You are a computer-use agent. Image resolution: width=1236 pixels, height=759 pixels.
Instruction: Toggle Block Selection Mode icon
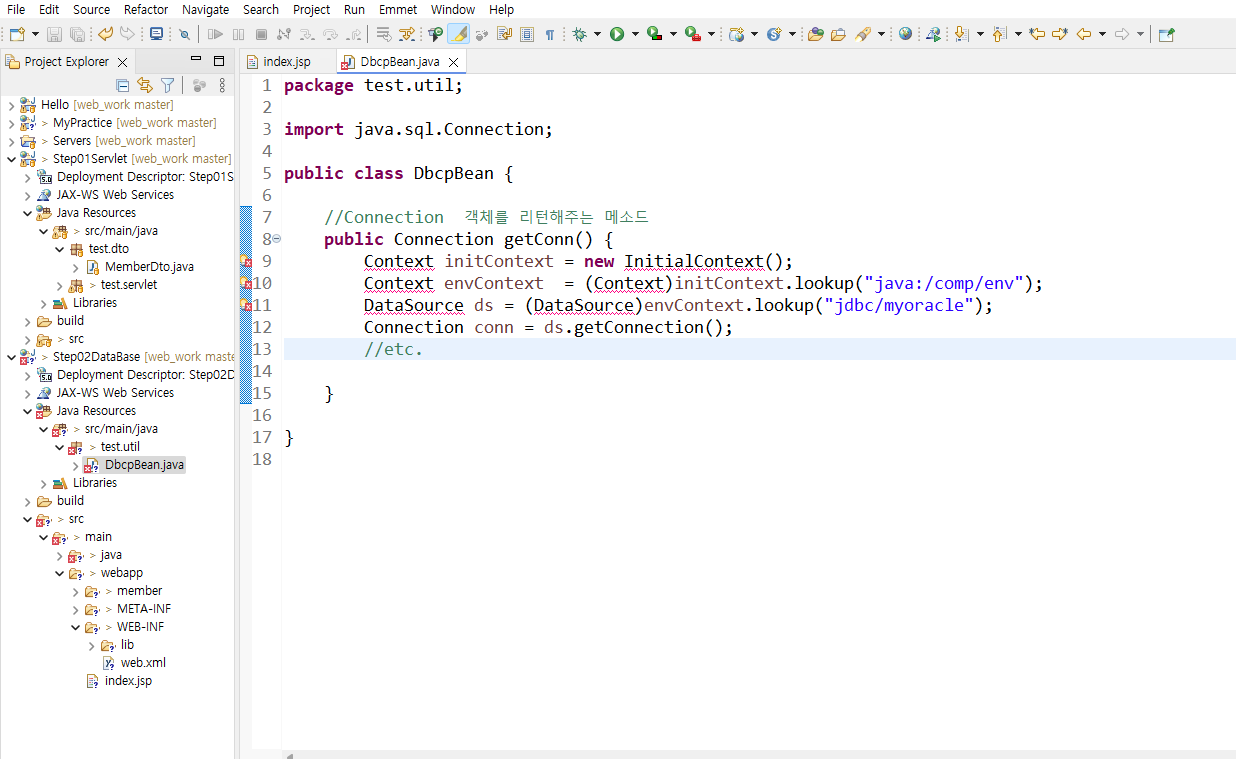(x=526, y=34)
